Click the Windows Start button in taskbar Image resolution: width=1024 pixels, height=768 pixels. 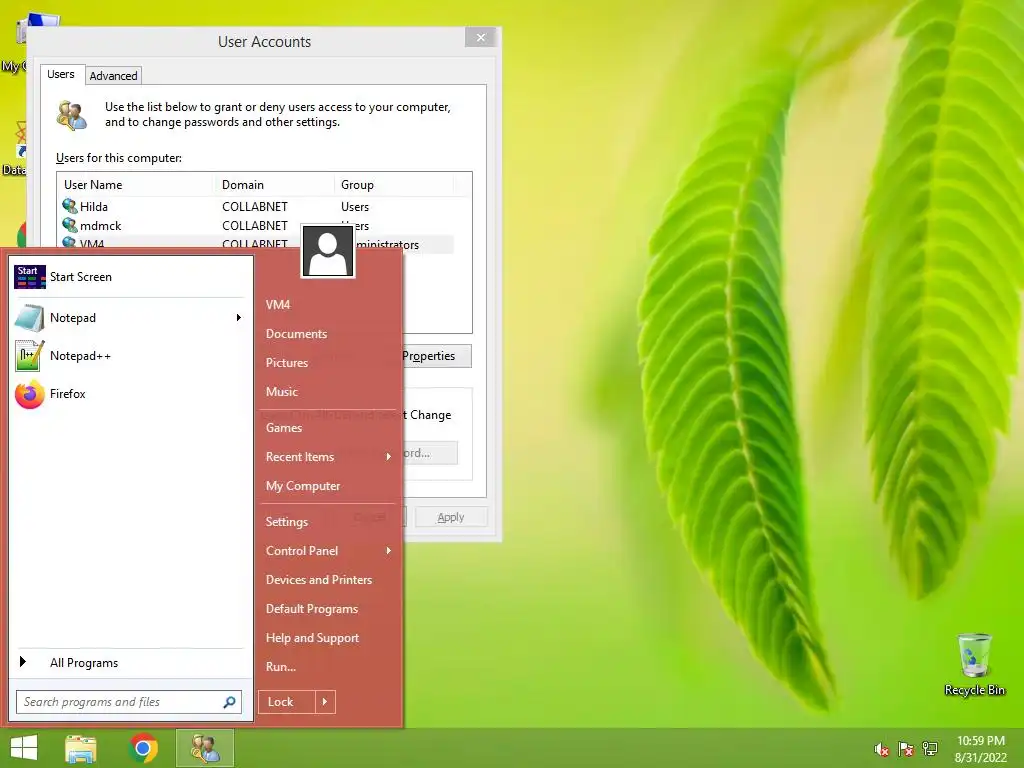(x=24, y=748)
